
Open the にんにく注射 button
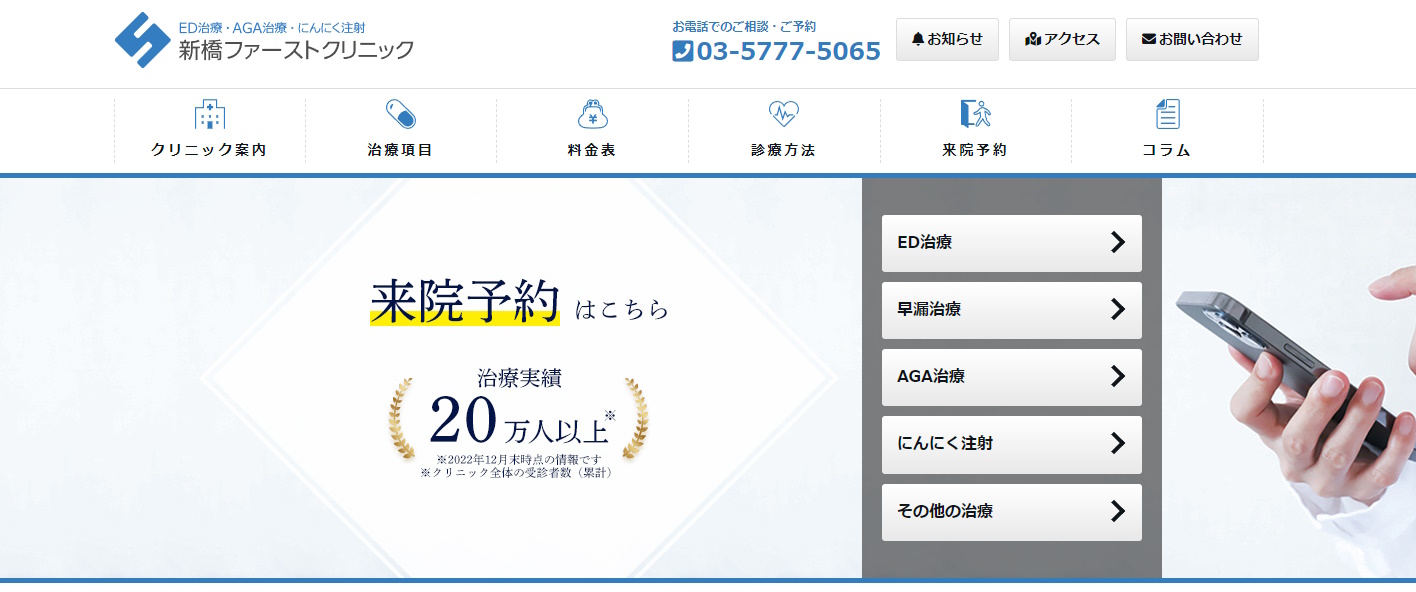[x=1011, y=444]
